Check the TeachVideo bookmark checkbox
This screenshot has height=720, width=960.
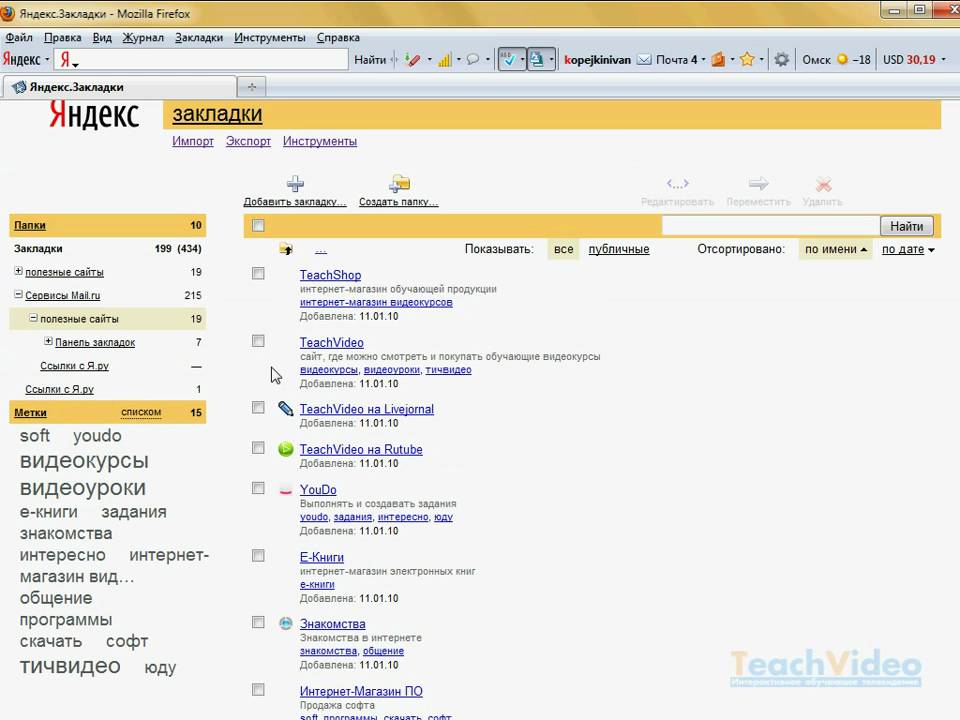click(x=258, y=340)
